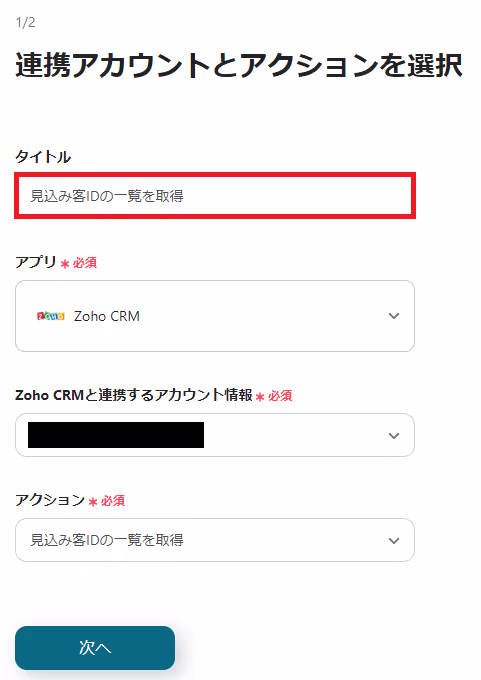Click the 必須 marker beside アプリ
This screenshot has width=481, height=680.
click(x=85, y=263)
